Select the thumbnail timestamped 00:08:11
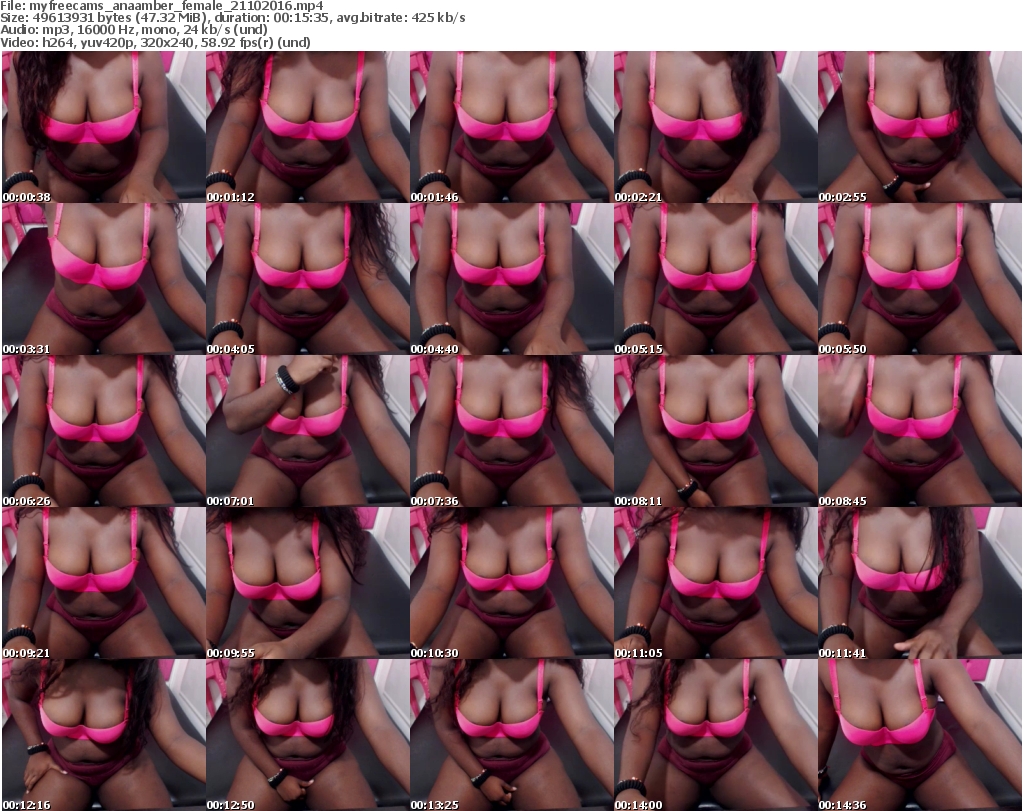This screenshot has height=811, width=1024. 715,431
